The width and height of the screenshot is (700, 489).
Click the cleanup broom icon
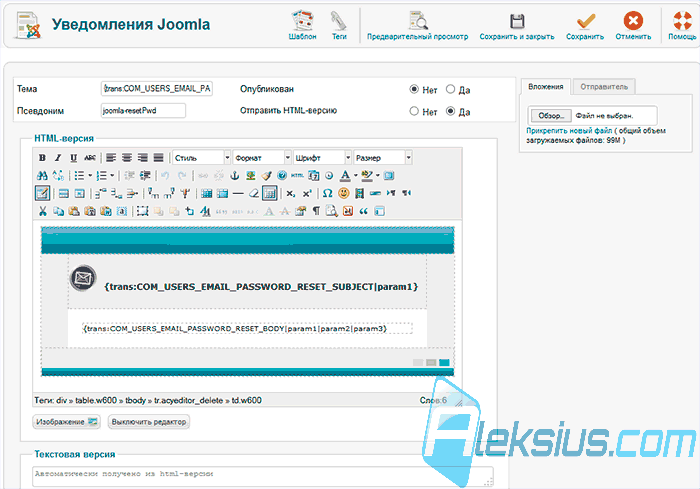267,176
